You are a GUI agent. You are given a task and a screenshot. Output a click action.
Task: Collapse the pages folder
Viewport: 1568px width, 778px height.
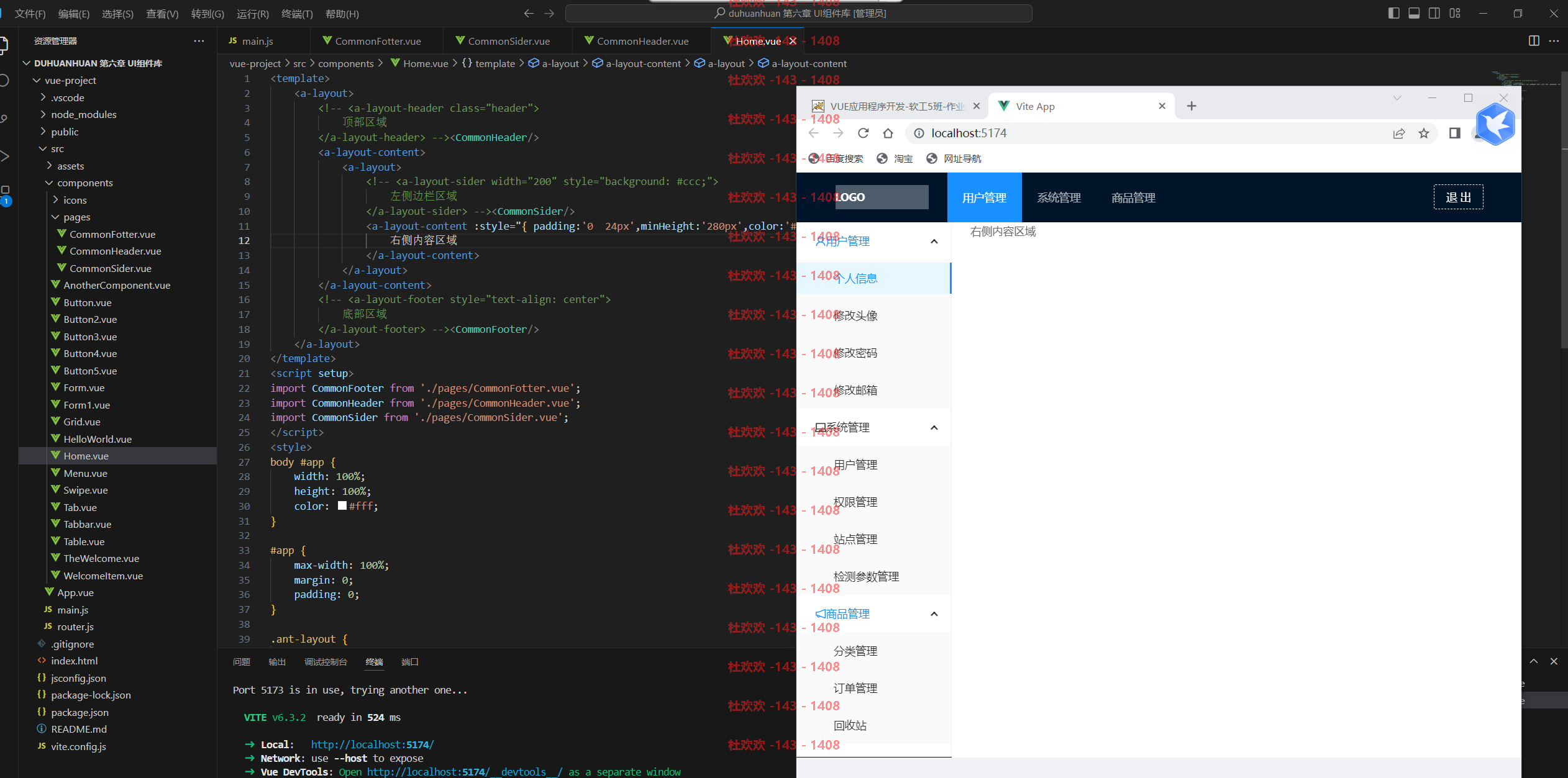coord(76,217)
